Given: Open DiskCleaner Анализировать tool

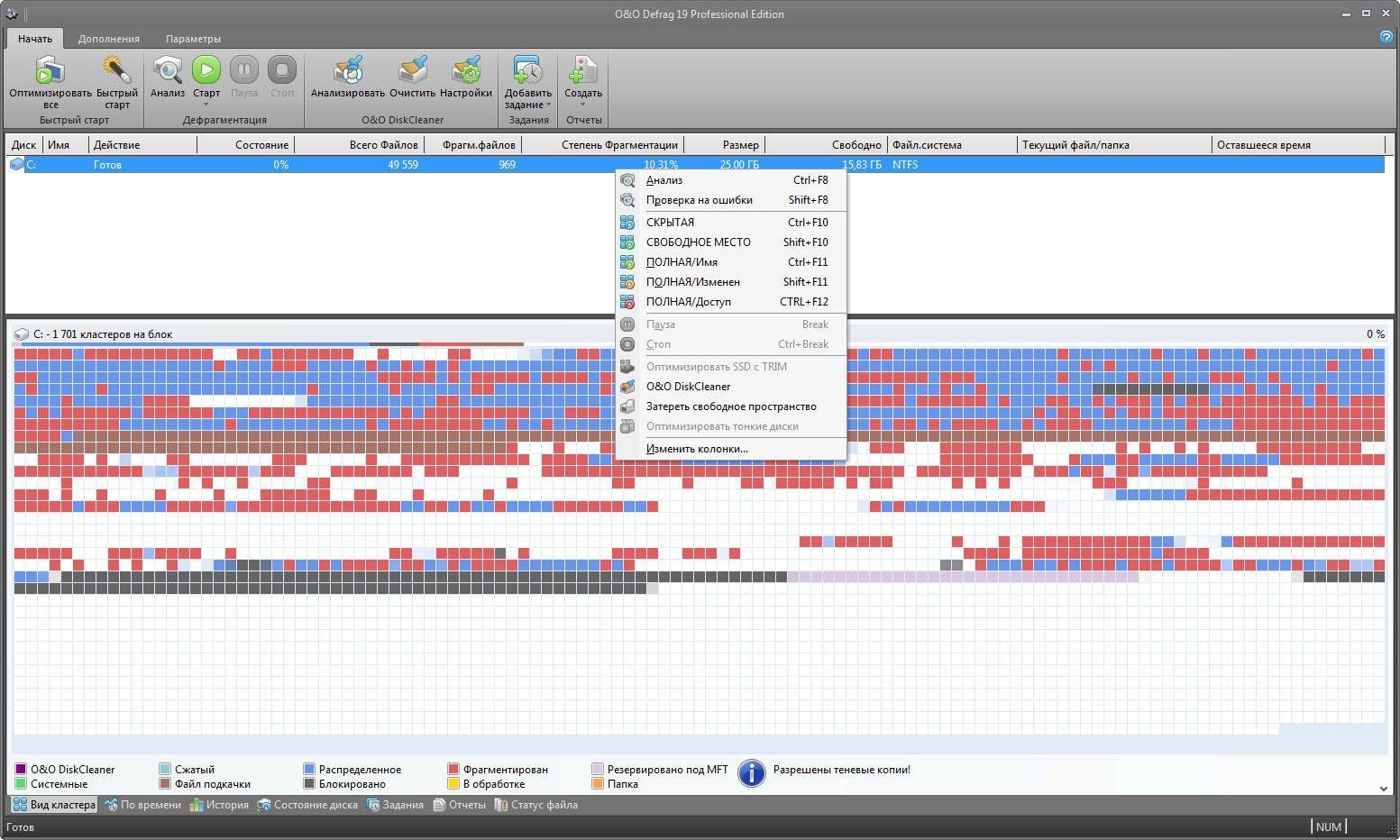Looking at the screenshot, I should tap(348, 70).
